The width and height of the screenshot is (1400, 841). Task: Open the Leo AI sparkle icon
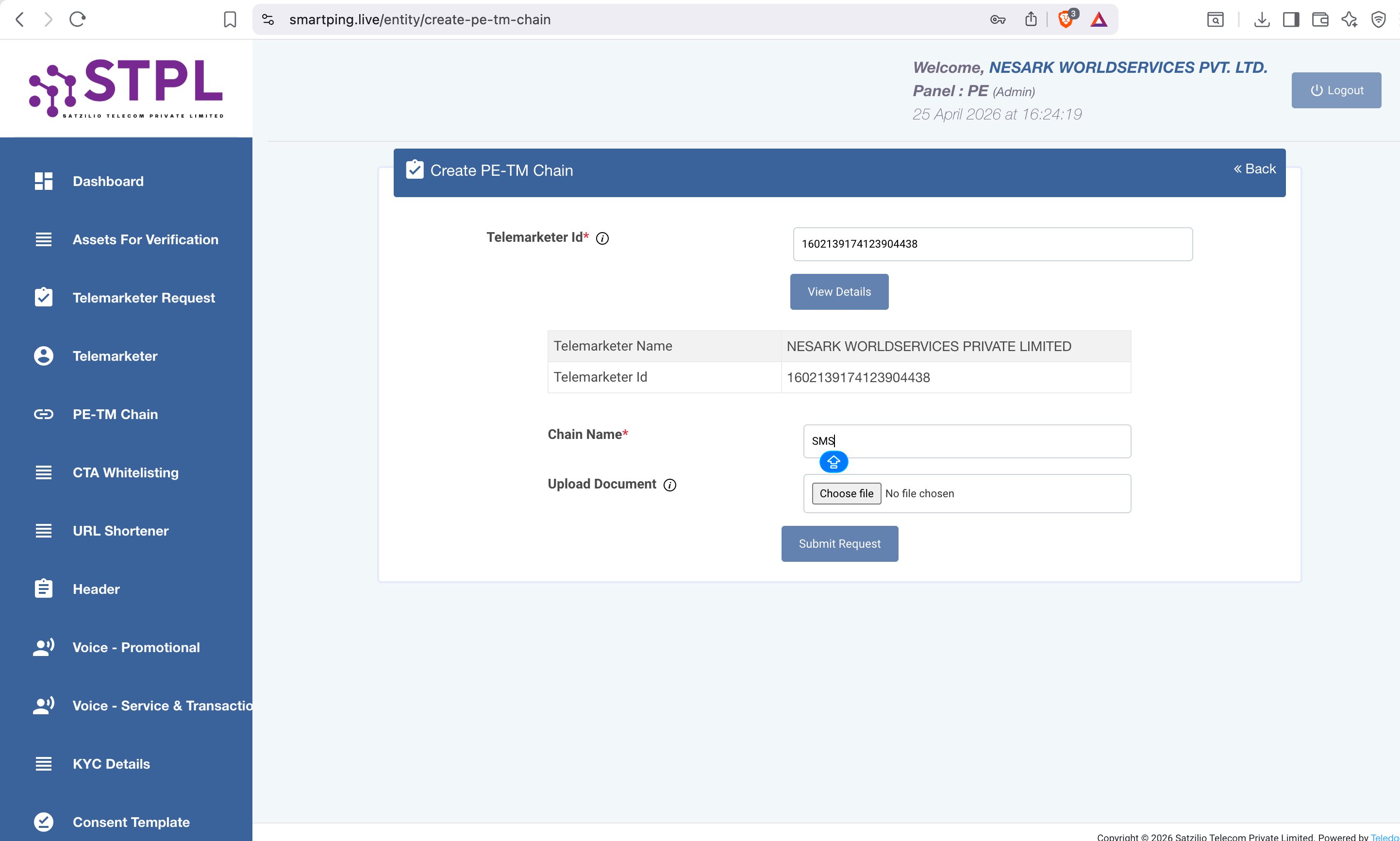1349,19
